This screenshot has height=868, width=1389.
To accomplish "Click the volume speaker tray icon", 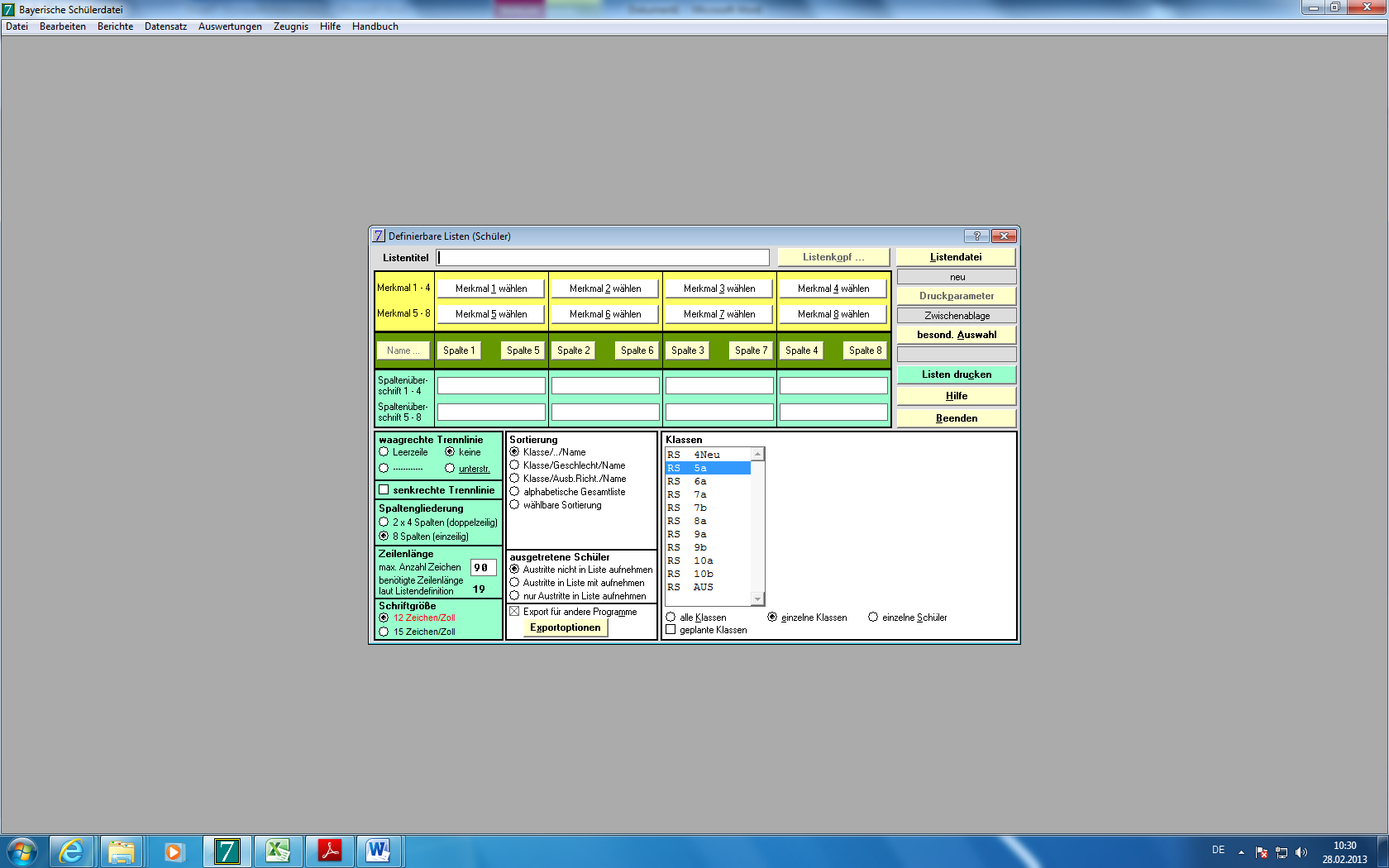I will point(1301,852).
